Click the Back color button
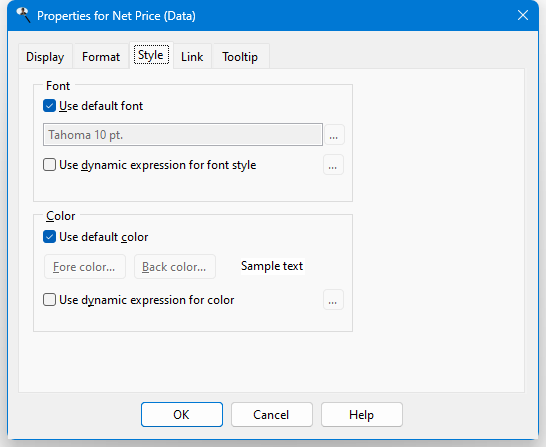 (x=175, y=267)
